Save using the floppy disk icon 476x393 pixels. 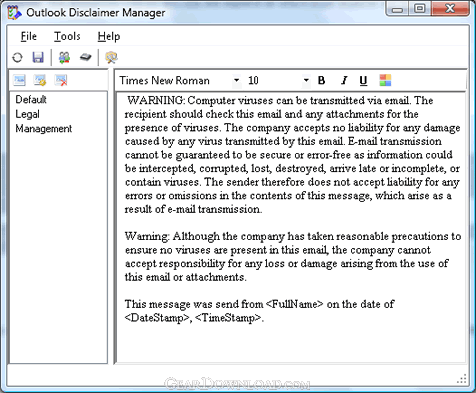click(38, 58)
